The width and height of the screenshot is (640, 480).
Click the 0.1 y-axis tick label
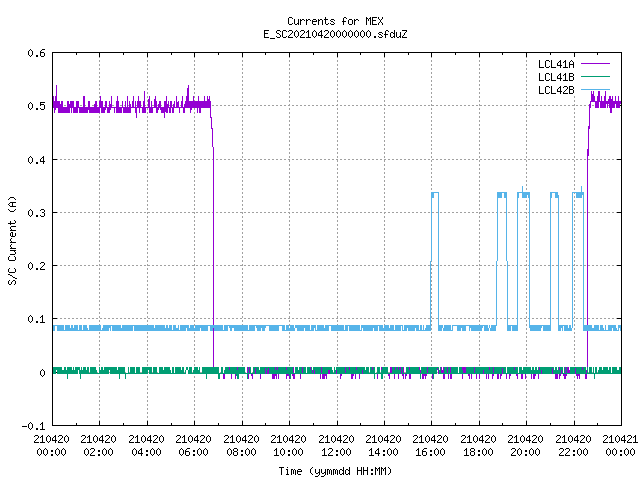(x=36, y=319)
